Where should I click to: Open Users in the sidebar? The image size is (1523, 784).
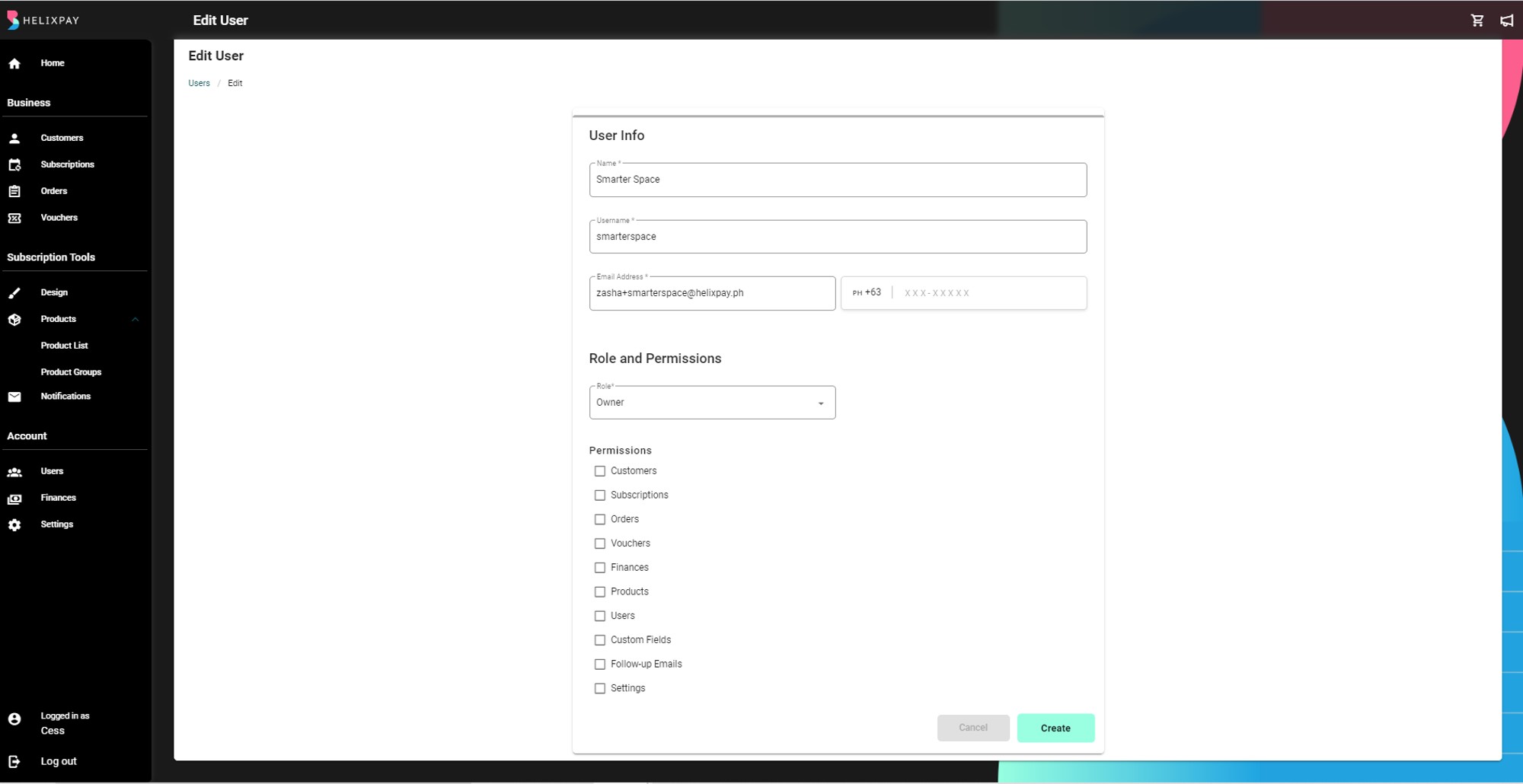(52, 471)
